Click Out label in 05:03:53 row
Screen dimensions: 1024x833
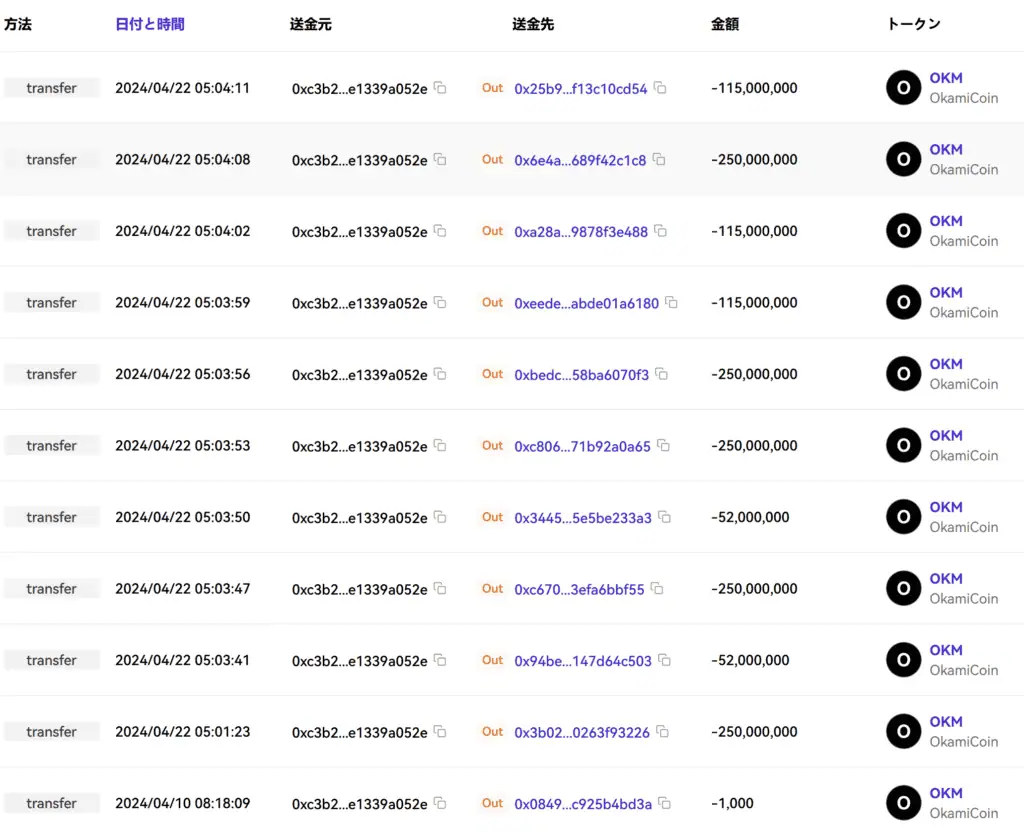492,445
